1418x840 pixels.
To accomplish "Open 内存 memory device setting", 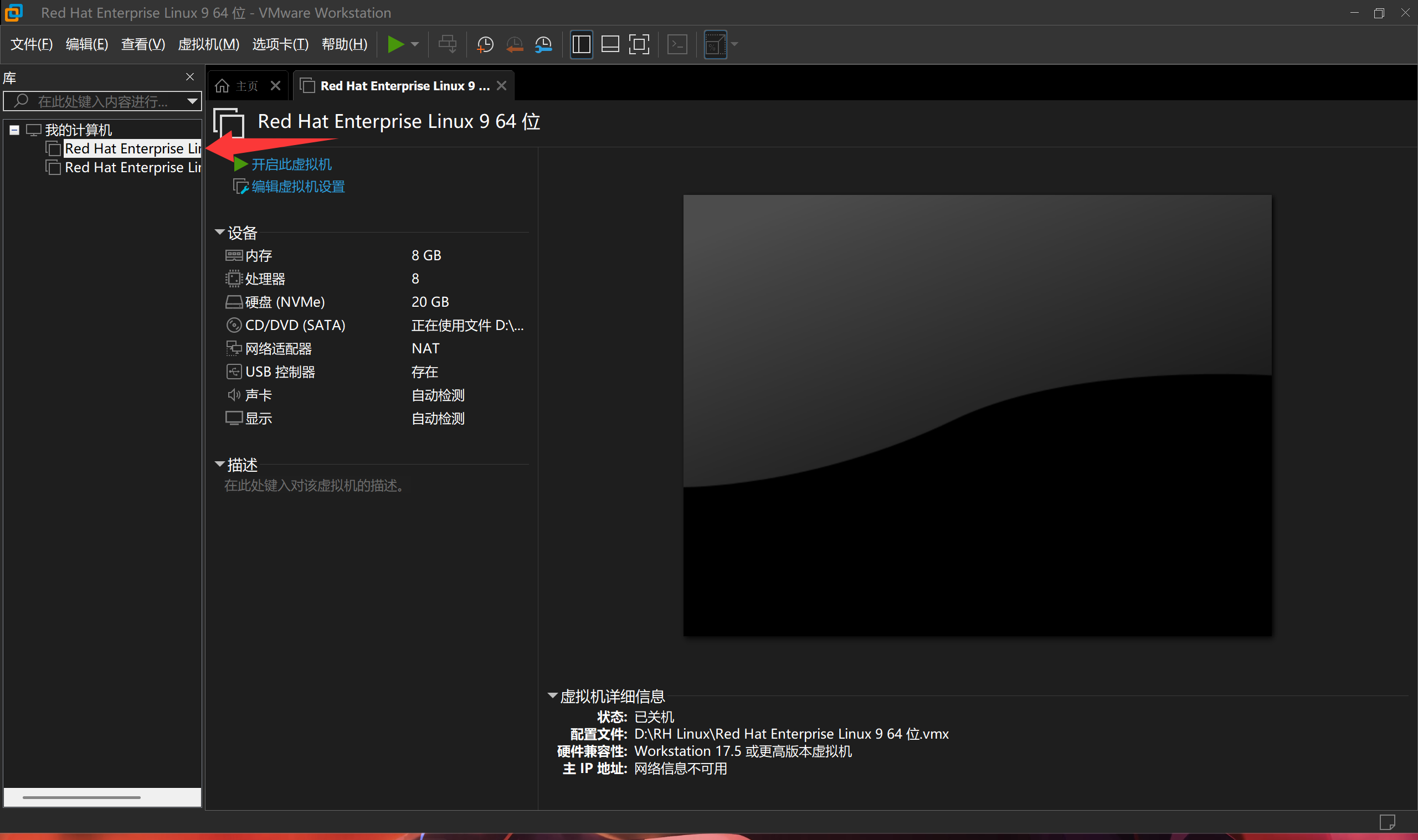I will (259, 256).
